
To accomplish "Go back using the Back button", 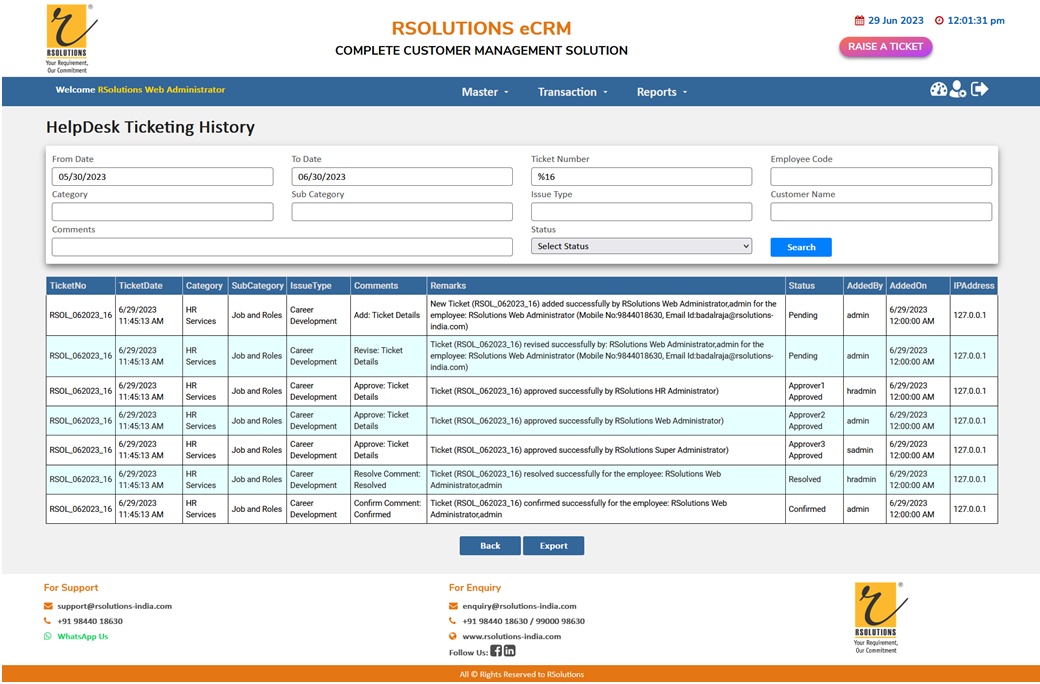I will click(x=490, y=546).
